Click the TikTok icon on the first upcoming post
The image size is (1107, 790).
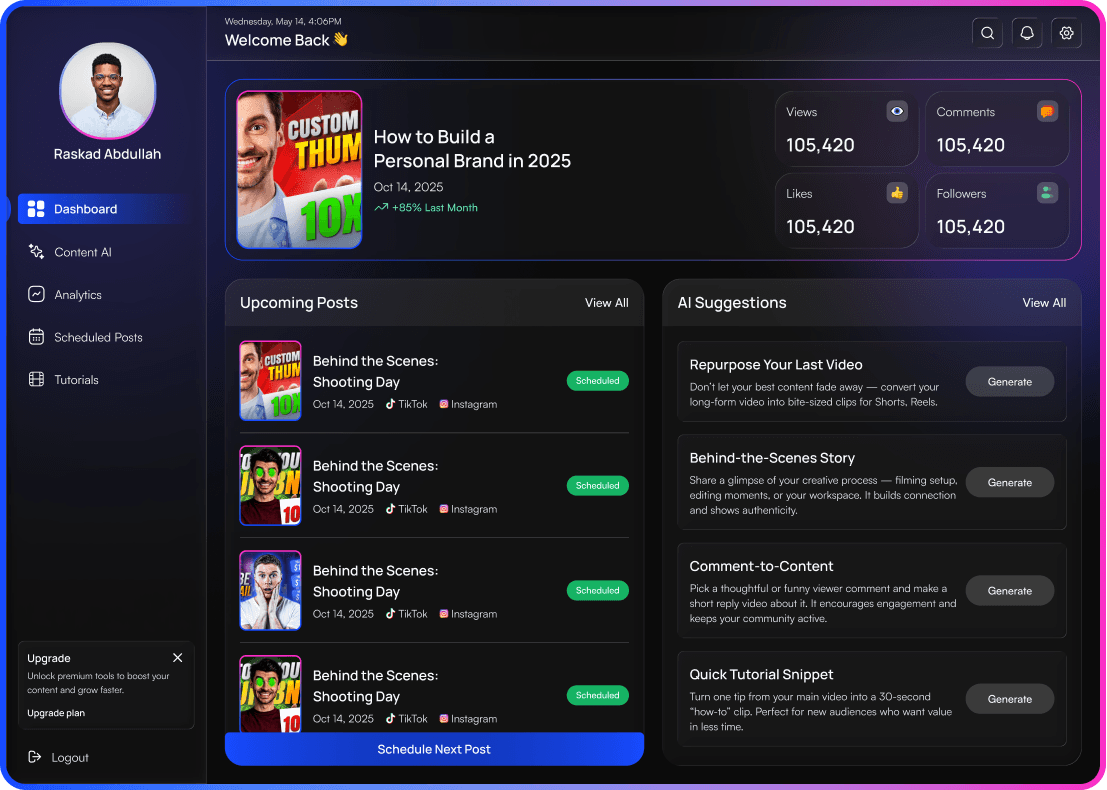390,404
